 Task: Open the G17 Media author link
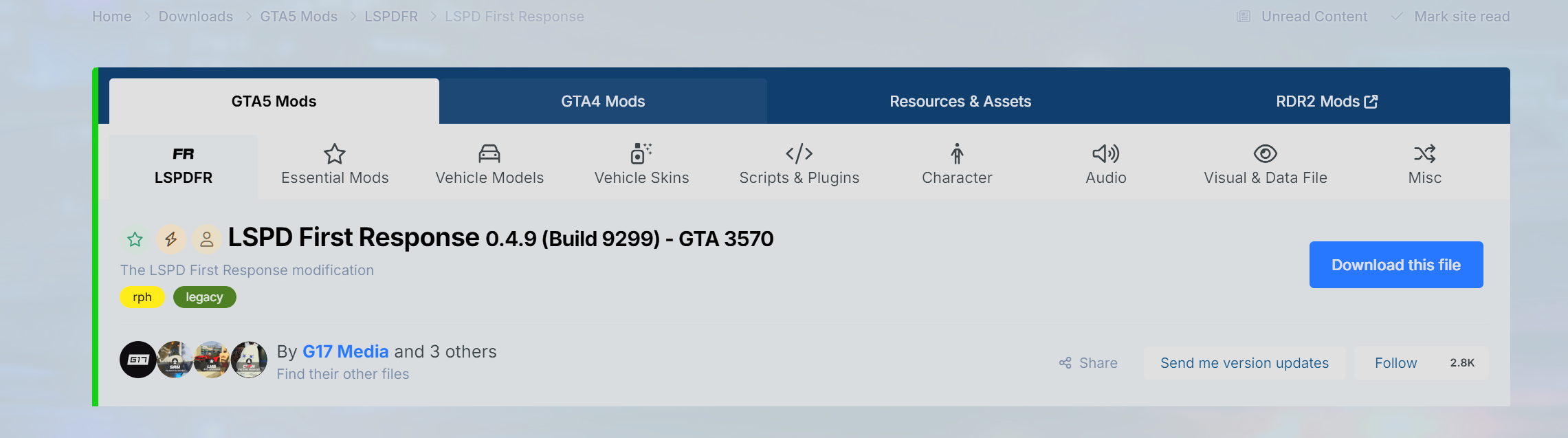[x=345, y=351]
